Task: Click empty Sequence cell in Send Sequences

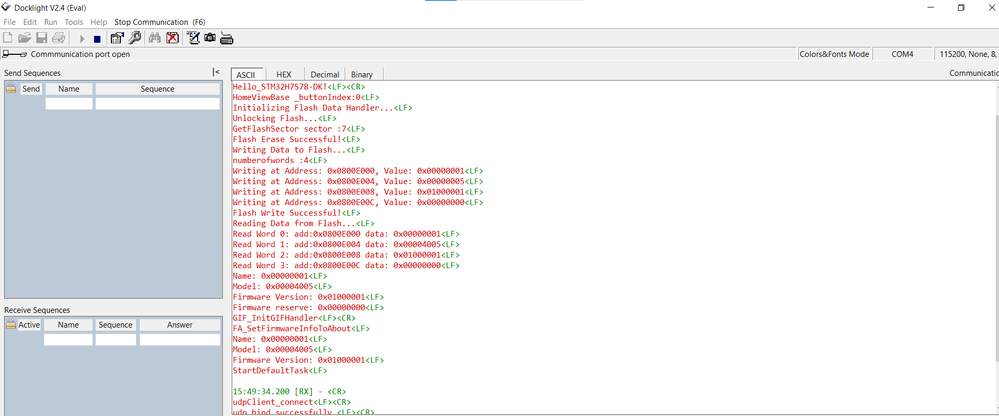Action: coord(157,103)
